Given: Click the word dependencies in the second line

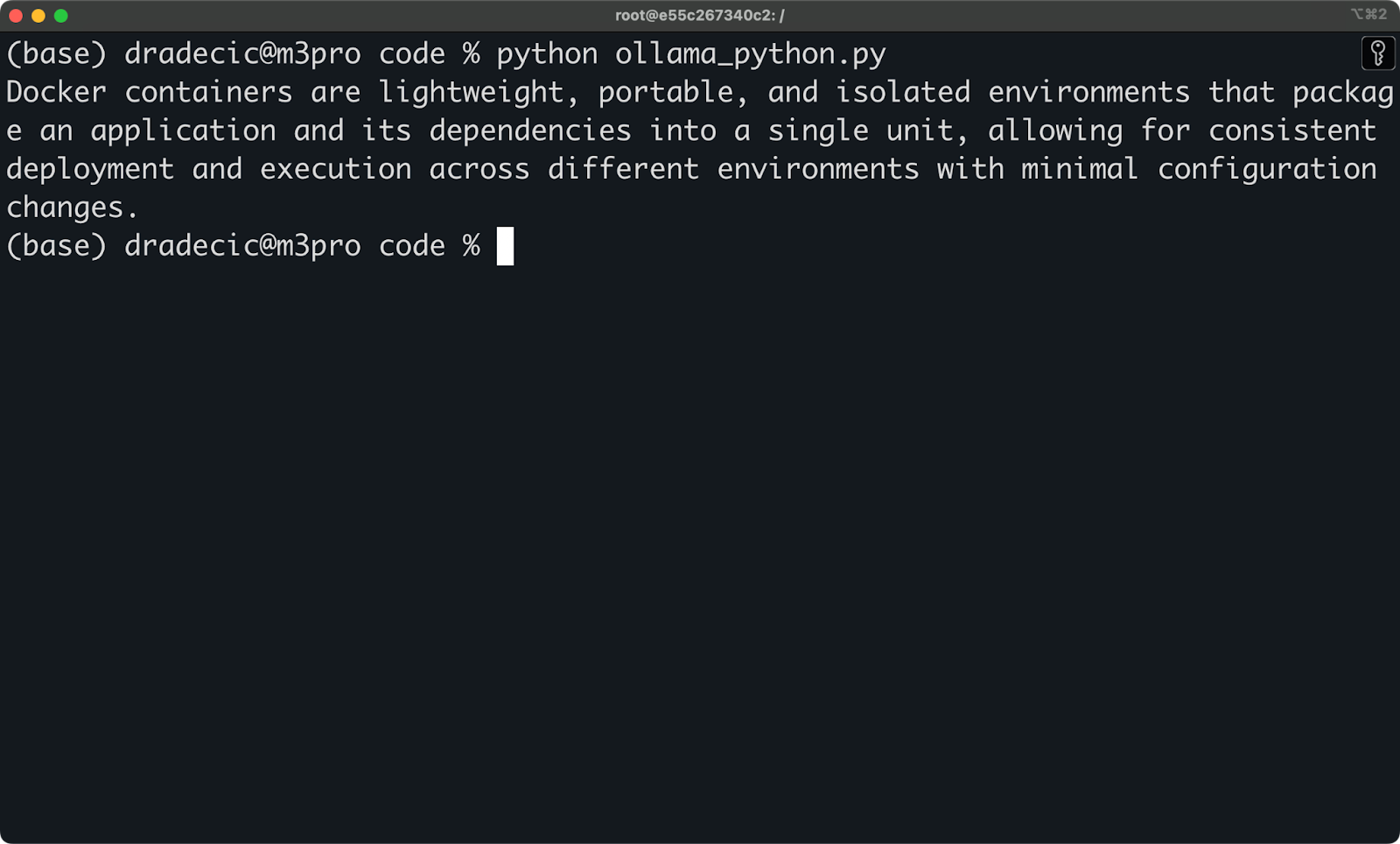Looking at the screenshot, I should [x=529, y=130].
